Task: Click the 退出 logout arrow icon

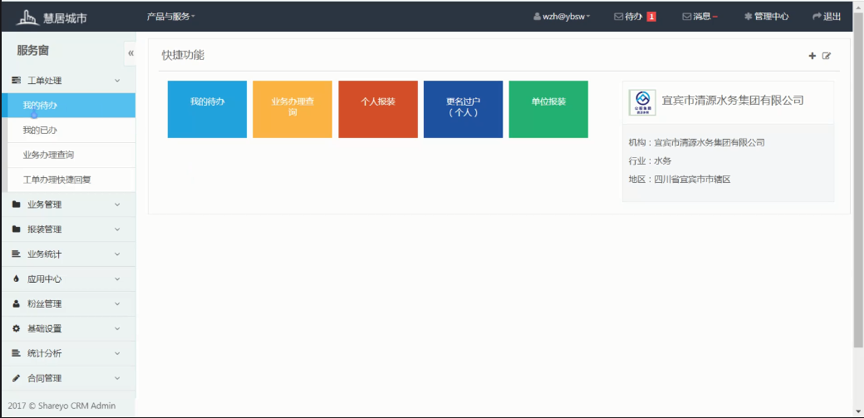Action: click(x=817, y=17)
